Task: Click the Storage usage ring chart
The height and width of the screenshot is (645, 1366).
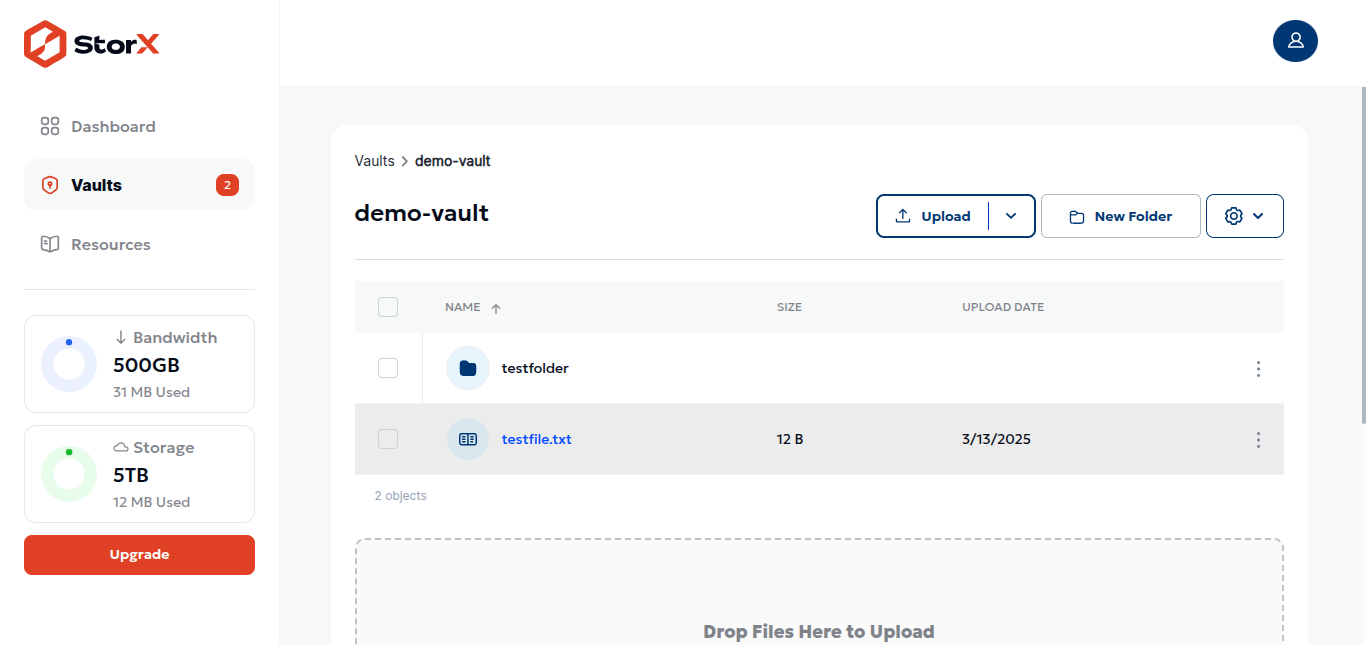Action: point(69,474)
